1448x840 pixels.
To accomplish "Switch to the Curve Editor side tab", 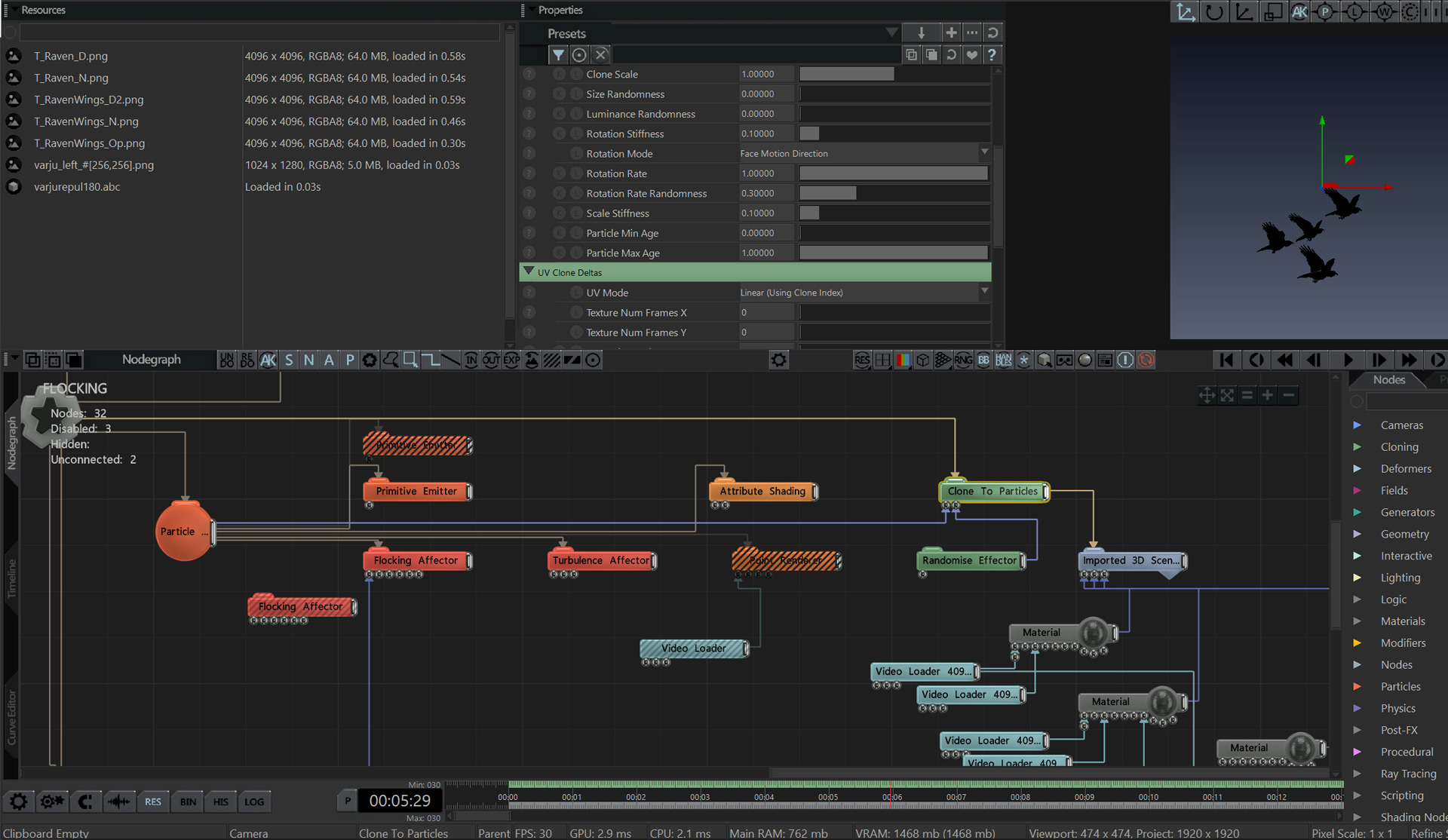I will coord(11,717).
